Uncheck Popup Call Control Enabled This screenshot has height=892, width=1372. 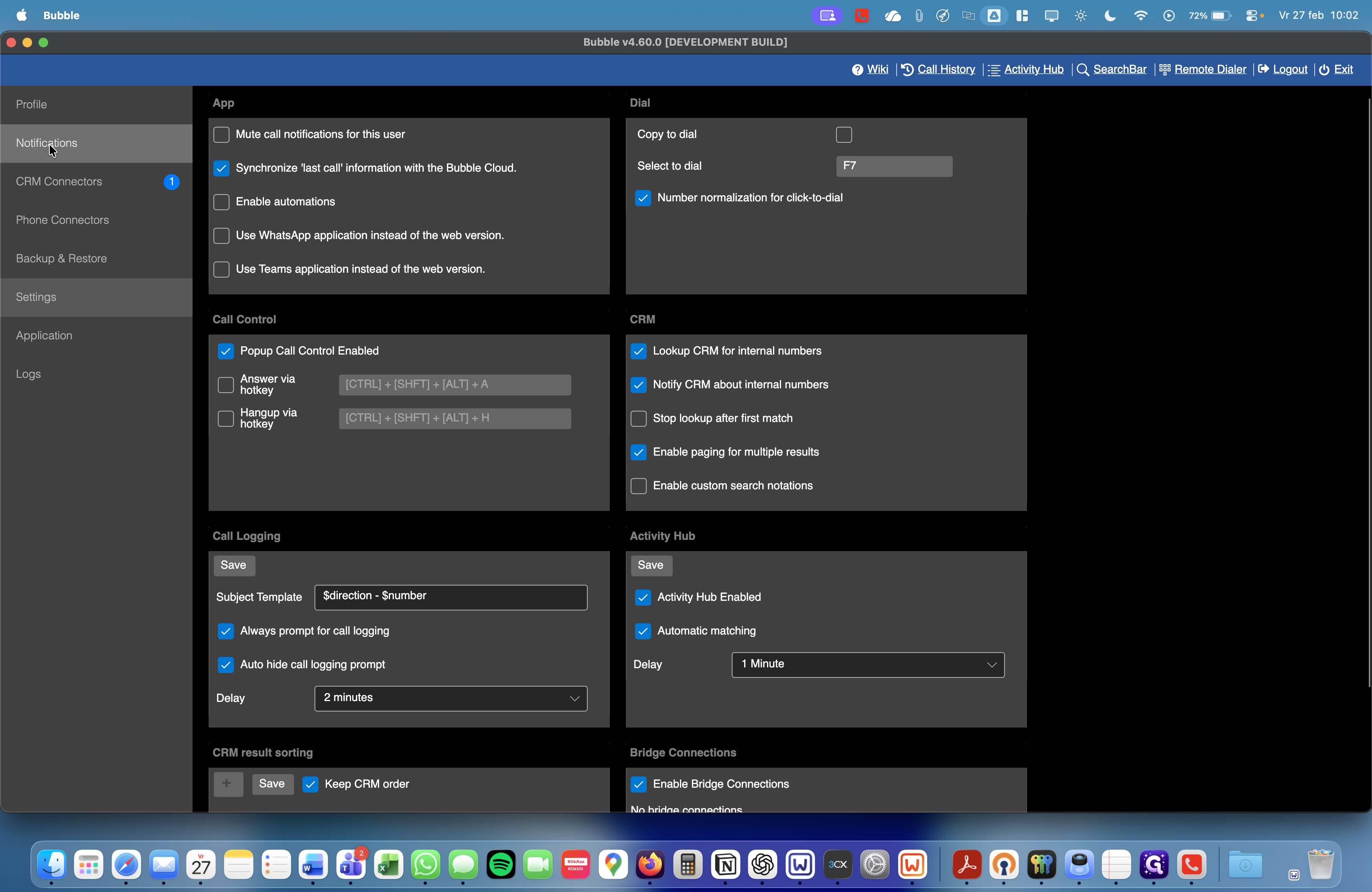[x=225, y=351]
